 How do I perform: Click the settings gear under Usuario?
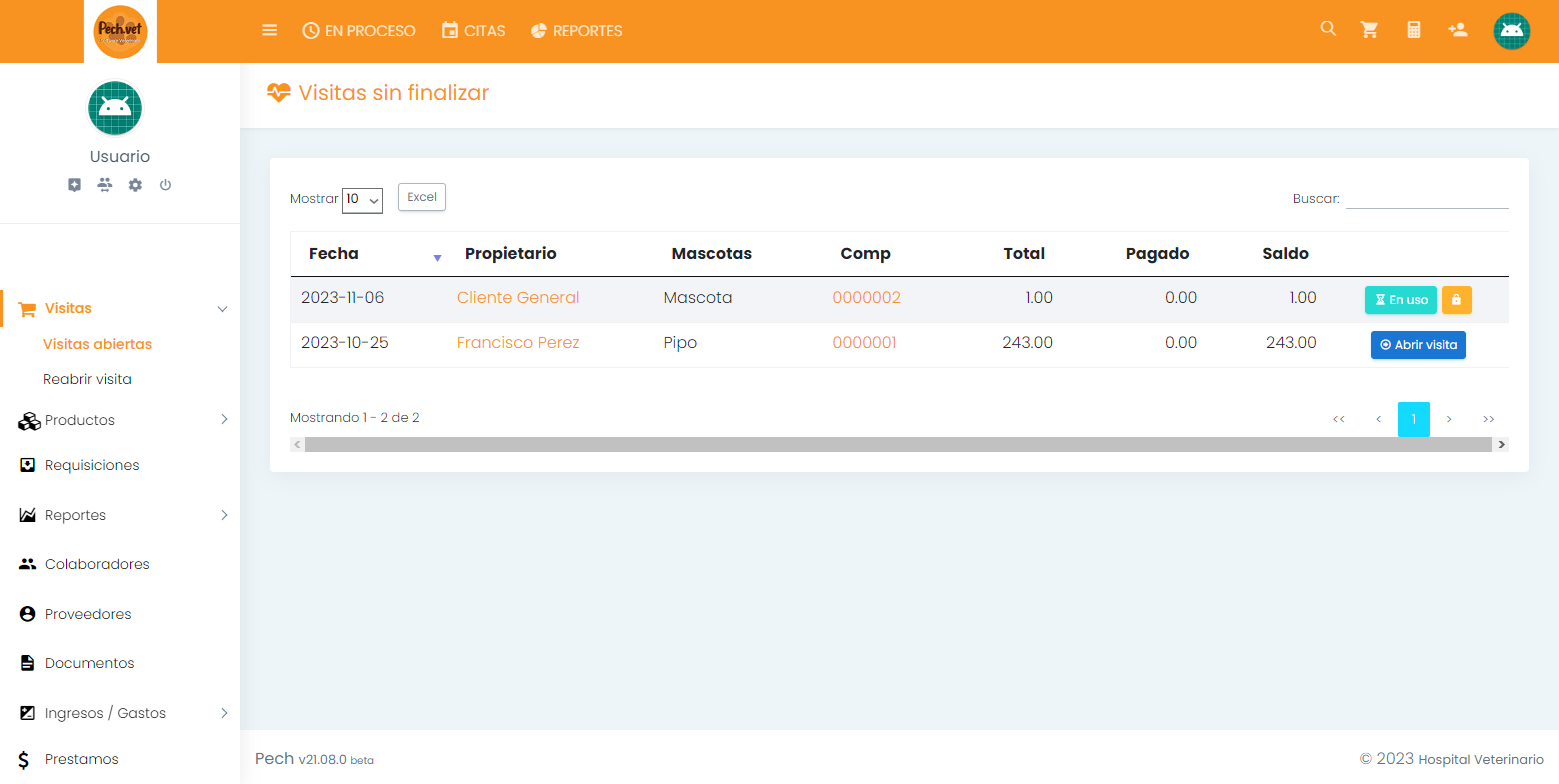[x=135, y=185]
